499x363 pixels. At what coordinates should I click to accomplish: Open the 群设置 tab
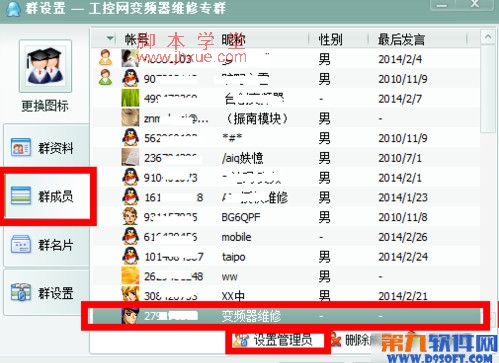coord(47,293)
